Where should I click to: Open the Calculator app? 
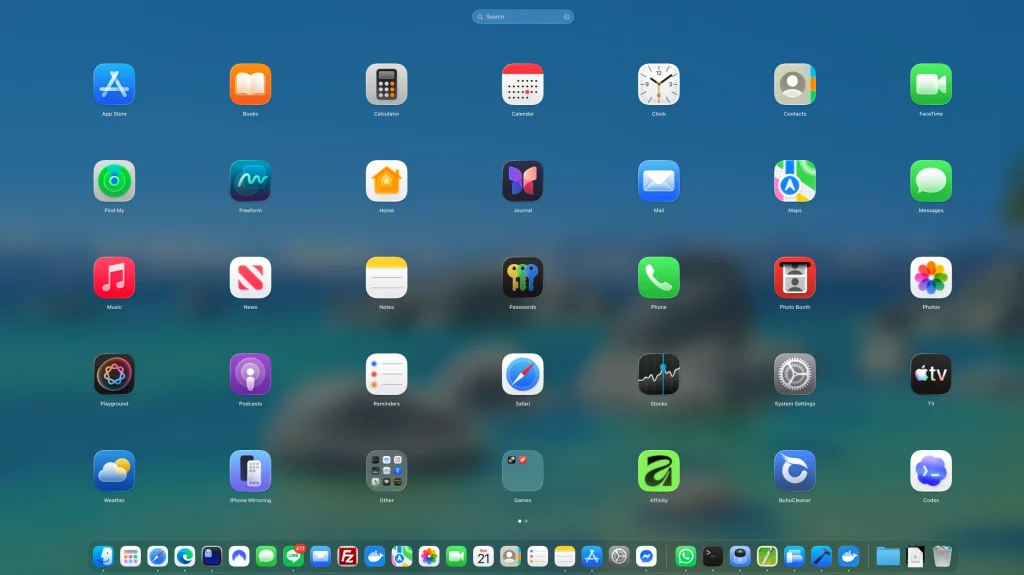[x=387, y=84]
